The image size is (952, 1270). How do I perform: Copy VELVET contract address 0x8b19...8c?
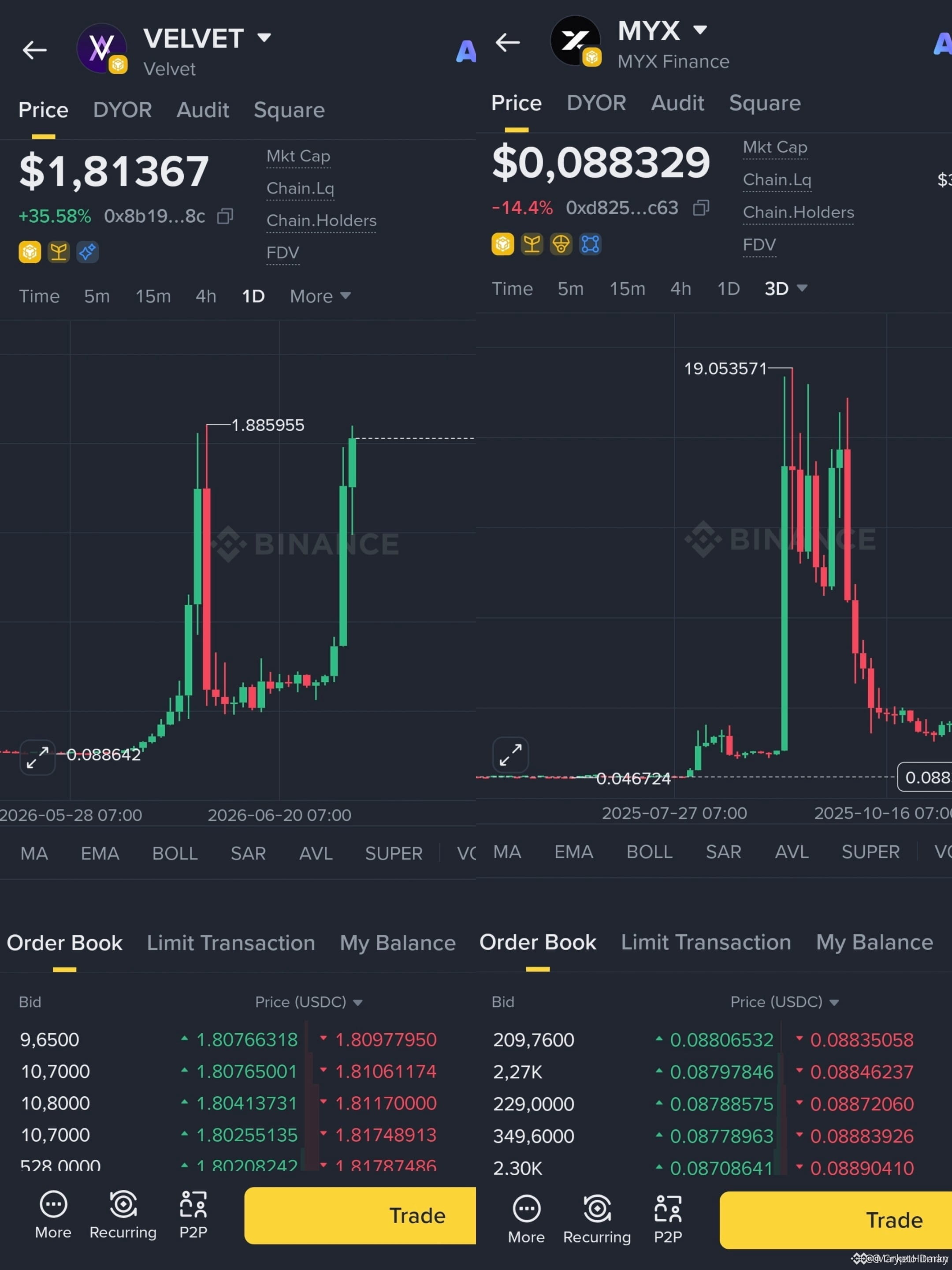(225, 217)
